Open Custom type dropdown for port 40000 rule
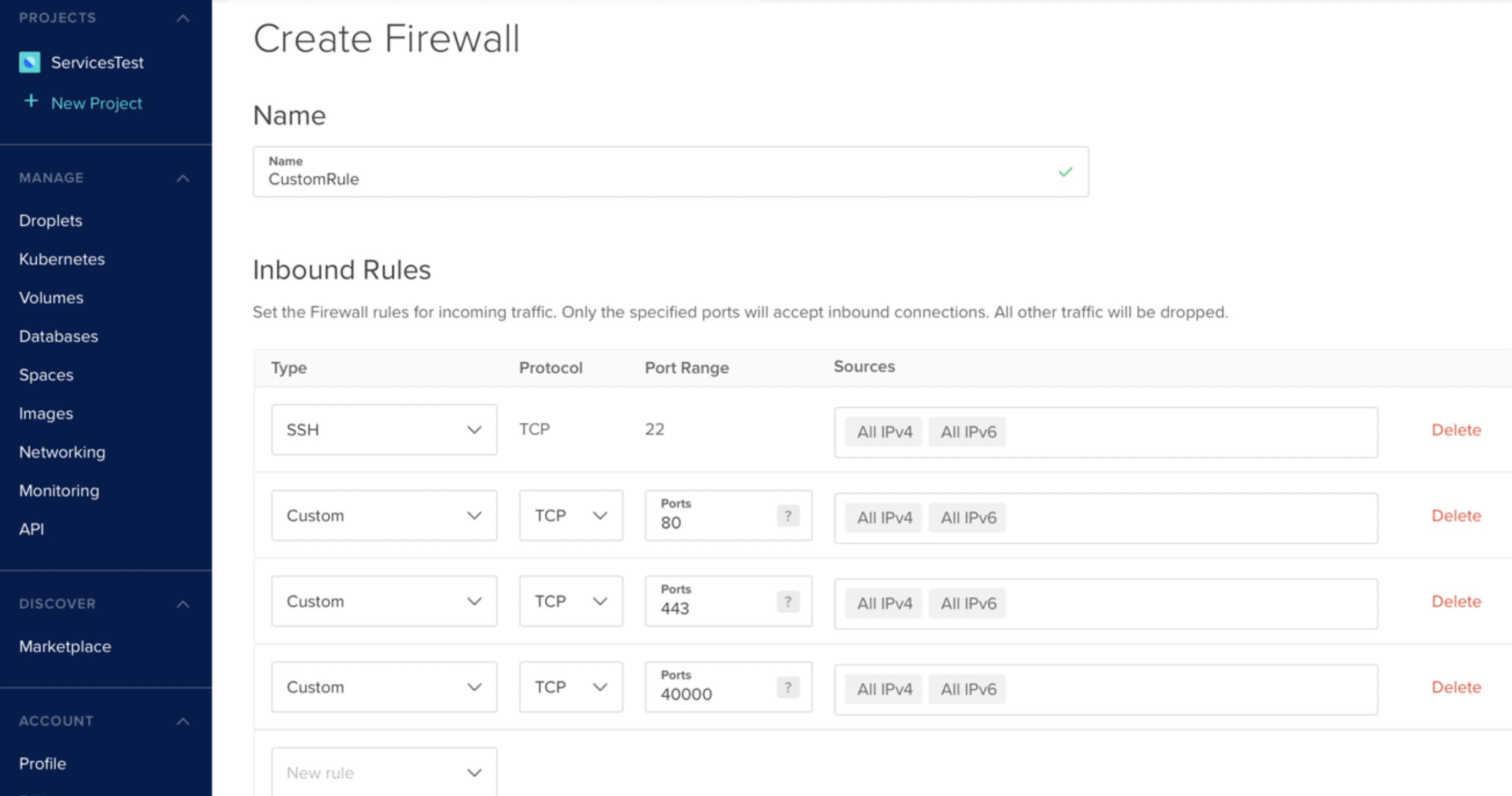The width and height of the screenshot is (1512, 796). click(x=384, y=687)
